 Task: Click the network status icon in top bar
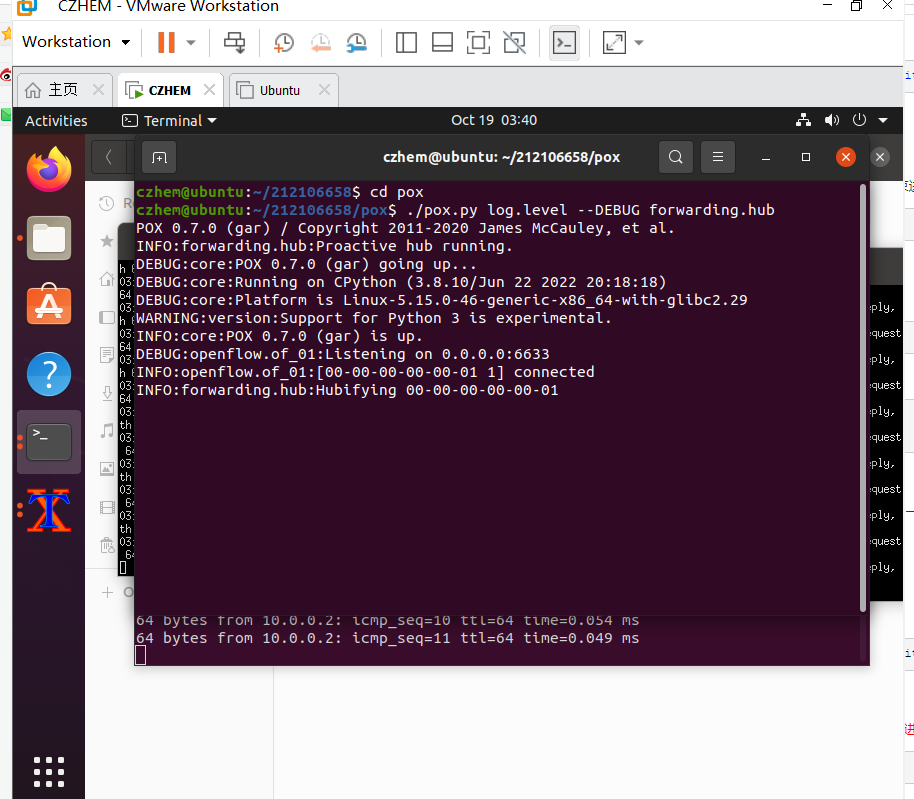803,120
